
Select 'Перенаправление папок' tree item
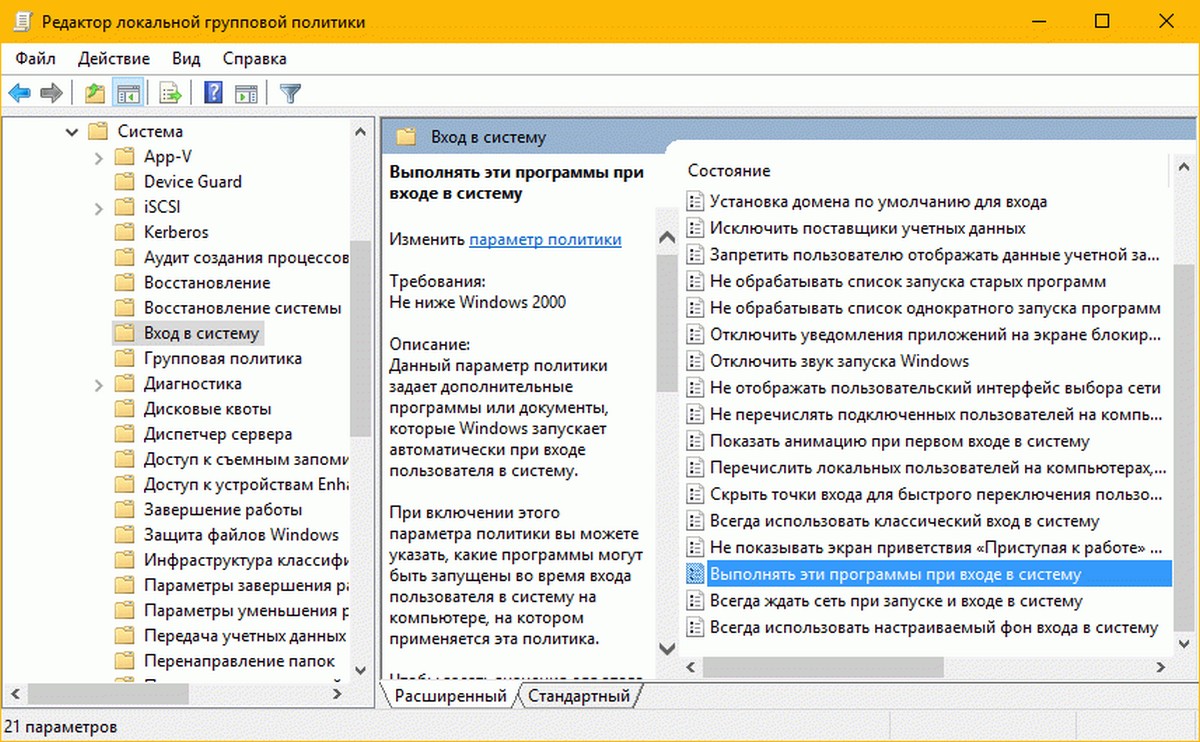tap(239, 661)
